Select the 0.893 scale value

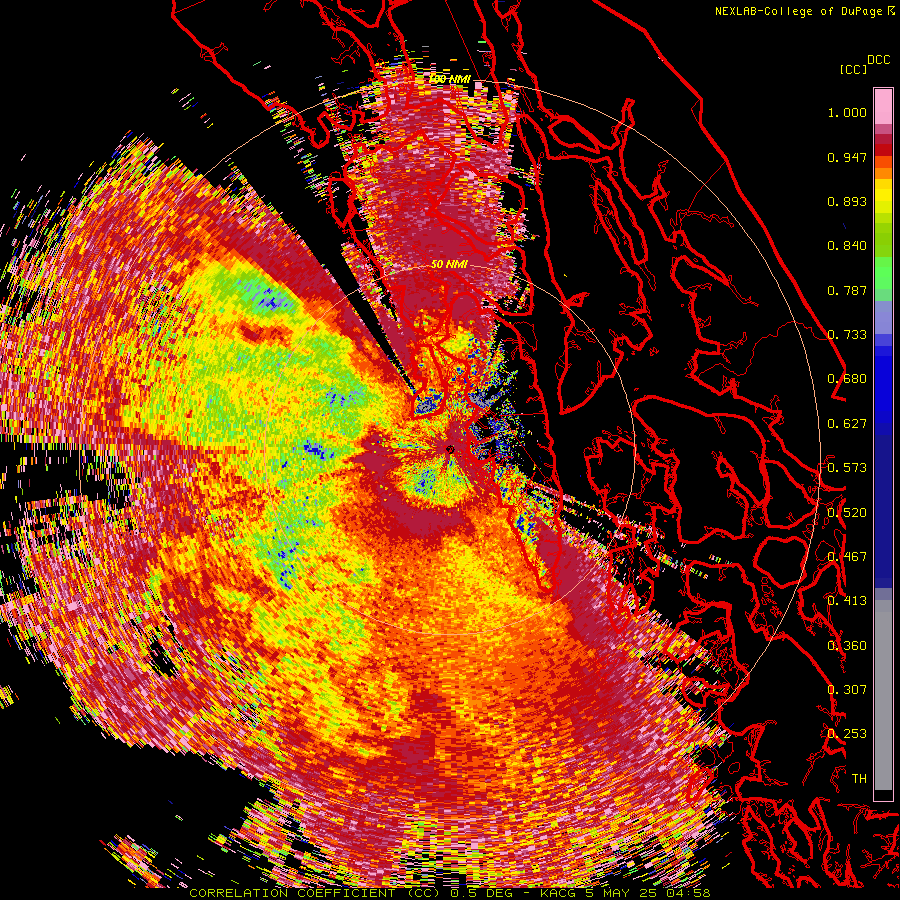click(847, 201)
